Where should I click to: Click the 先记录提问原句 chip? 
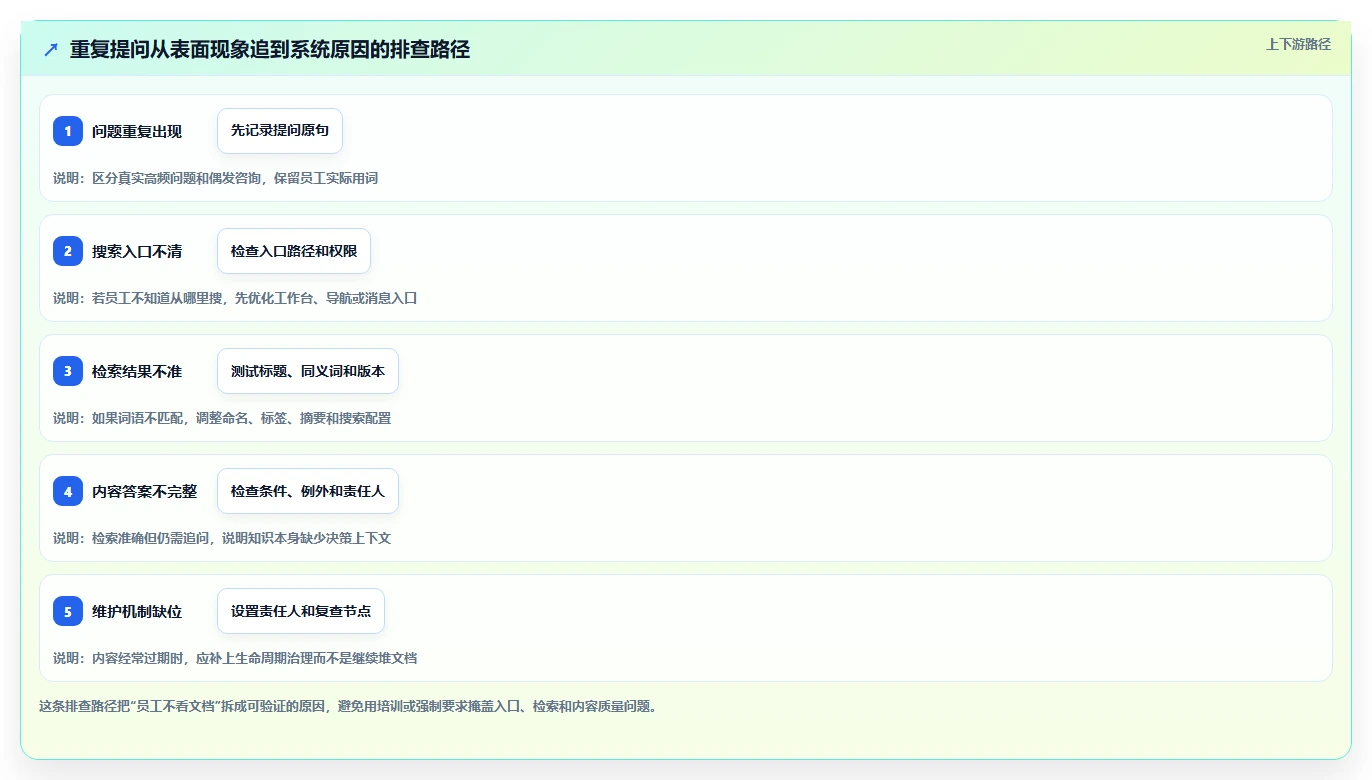click(x=280, y=131)
